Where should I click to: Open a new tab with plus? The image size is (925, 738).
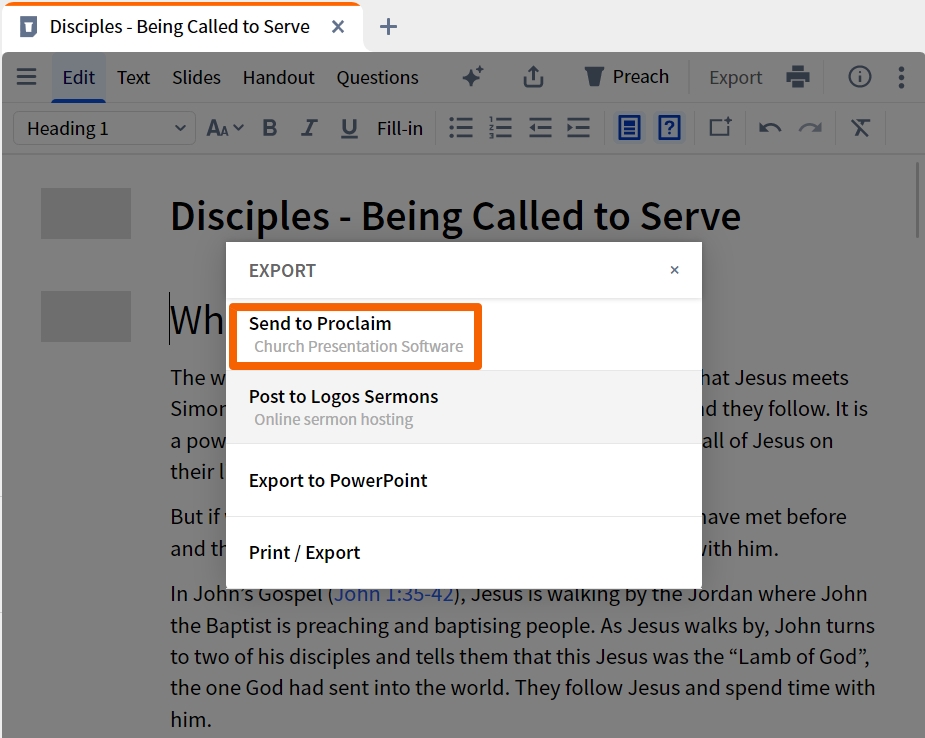click(x=388, y=27)
